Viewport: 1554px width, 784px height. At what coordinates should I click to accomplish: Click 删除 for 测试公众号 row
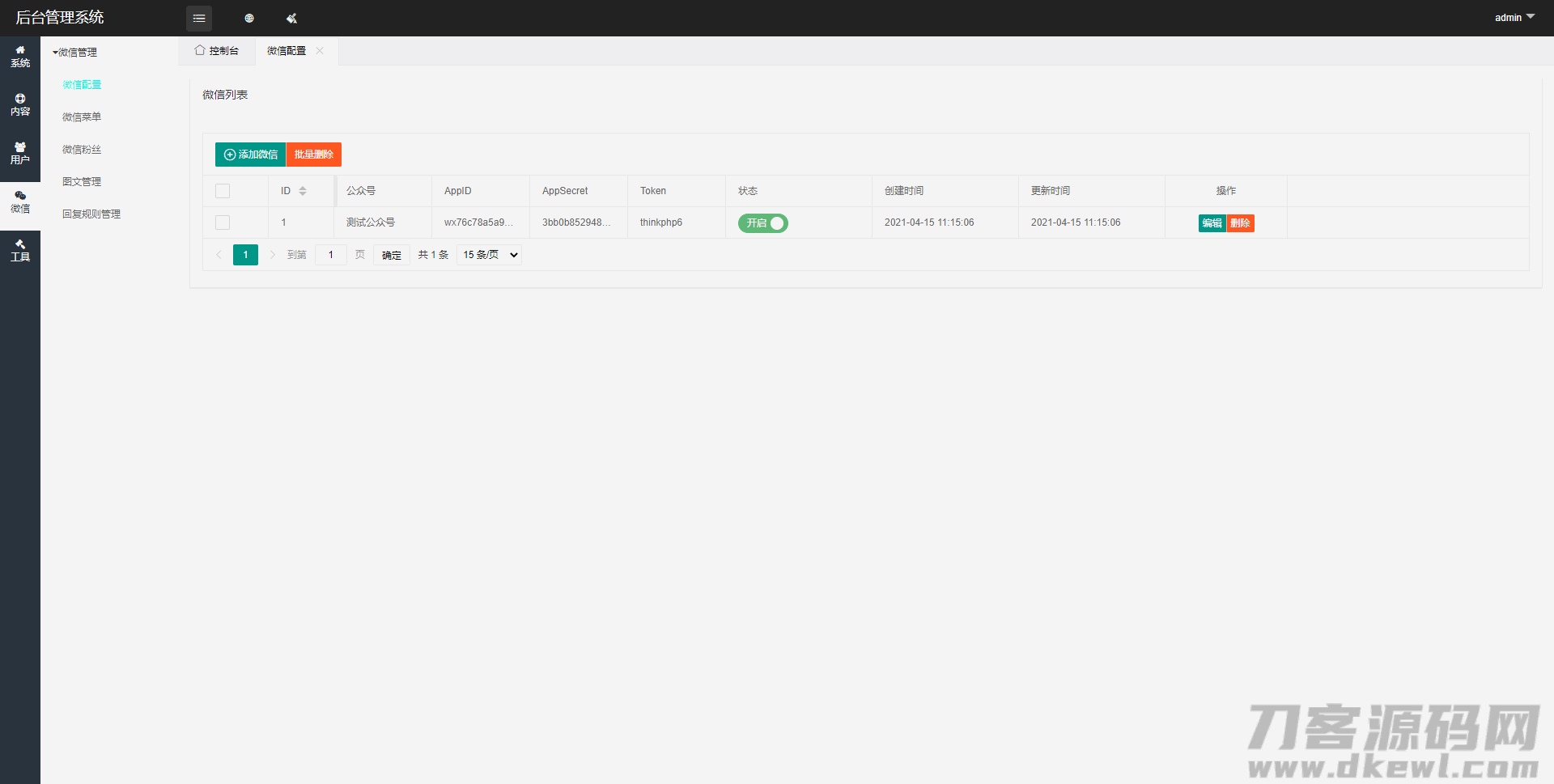click(1241, 223)
